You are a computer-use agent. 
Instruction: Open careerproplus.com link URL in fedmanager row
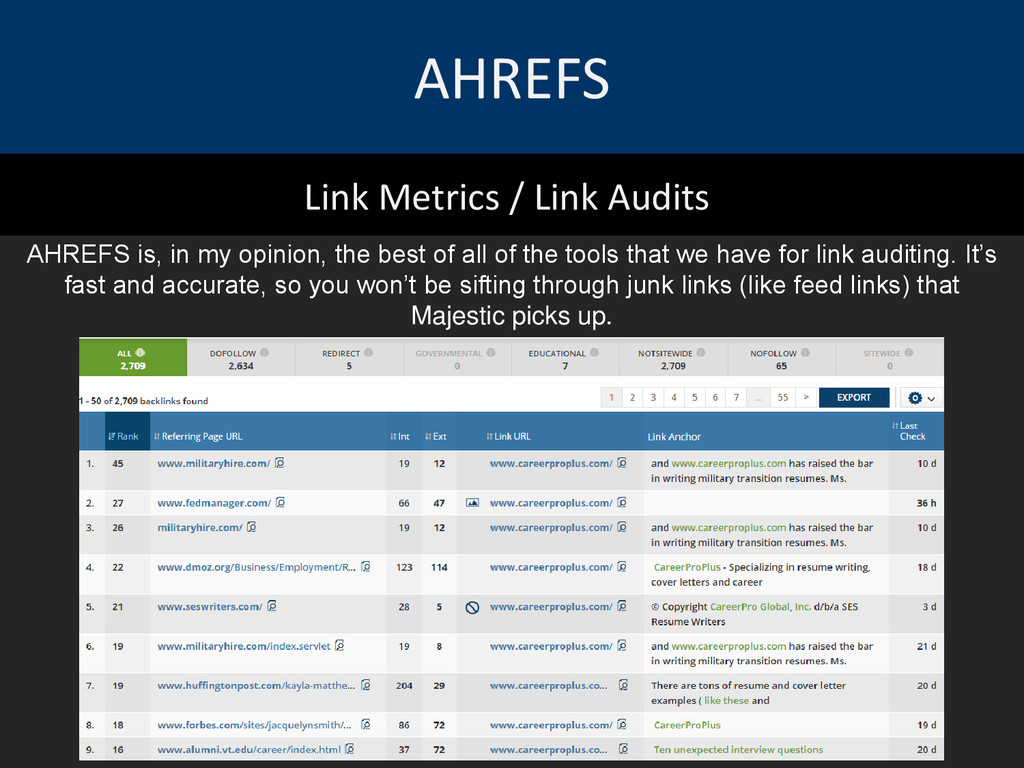[x=551, y=503]
